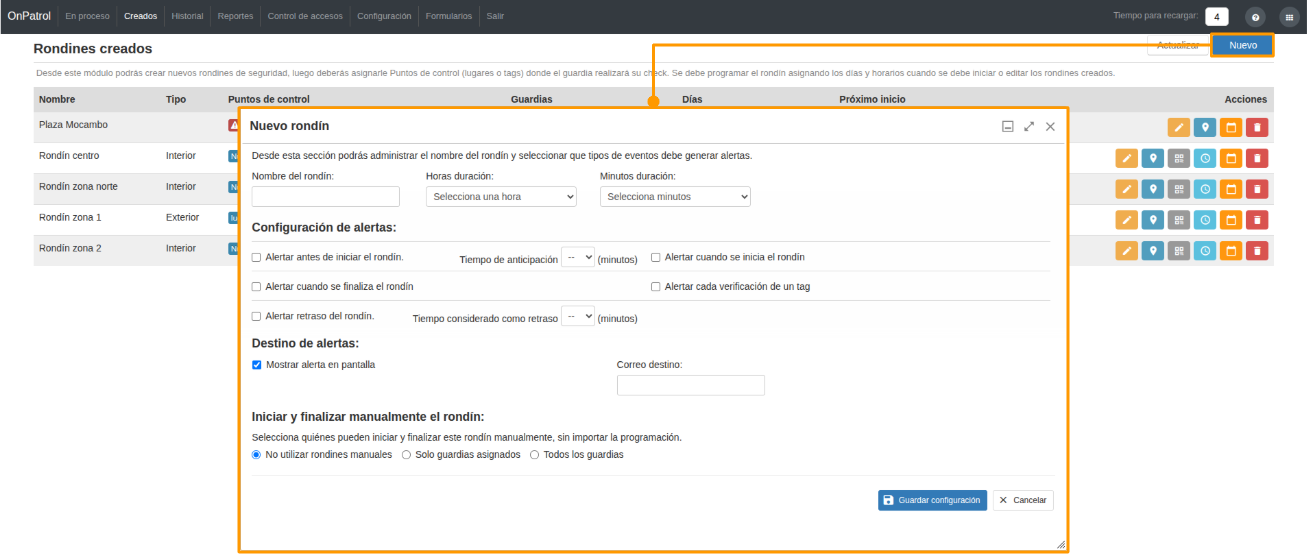Click the Tiempo para recargar counter box

[x=1217, y=16]
